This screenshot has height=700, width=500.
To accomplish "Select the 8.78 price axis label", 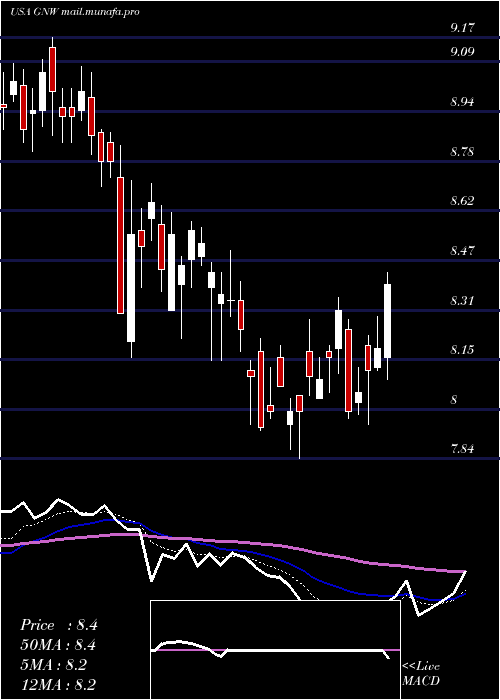I will coord(462,152).
